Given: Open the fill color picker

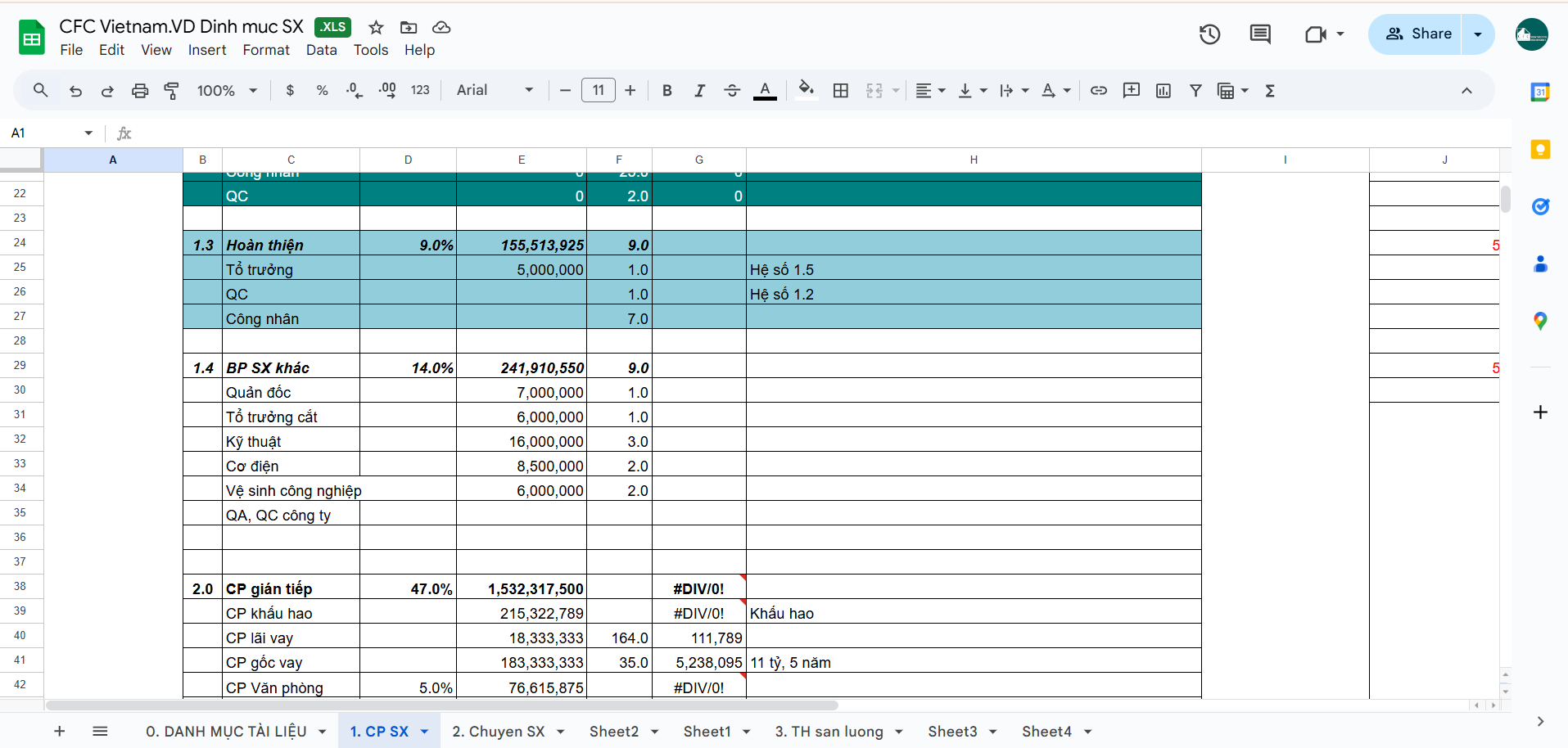Looking at the screenshot, I should tap(807, 90).
